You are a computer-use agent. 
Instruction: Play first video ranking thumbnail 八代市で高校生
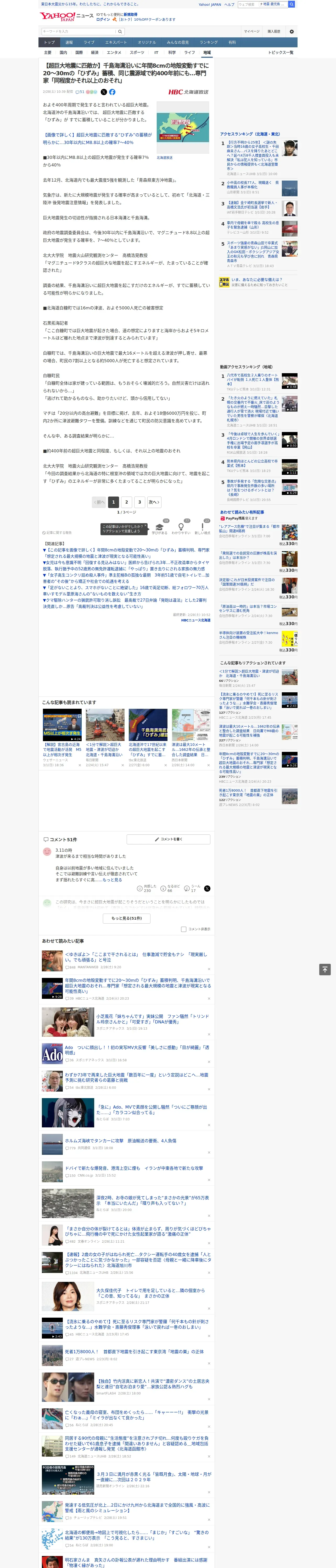point(290,381)
